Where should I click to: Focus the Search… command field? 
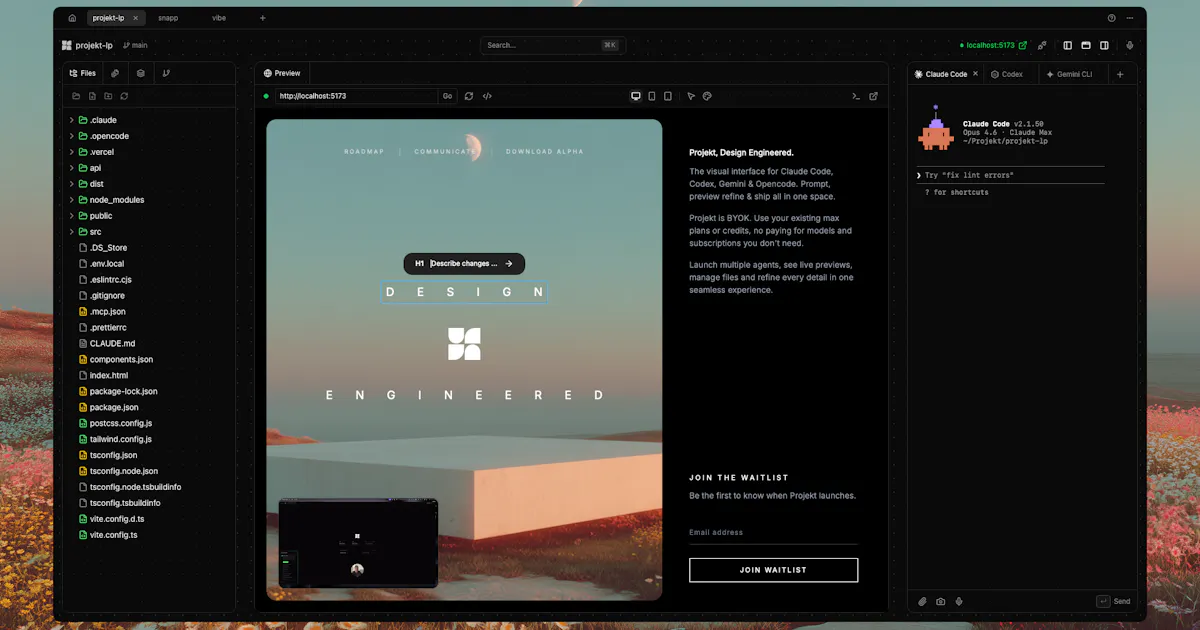coord(553,45)
